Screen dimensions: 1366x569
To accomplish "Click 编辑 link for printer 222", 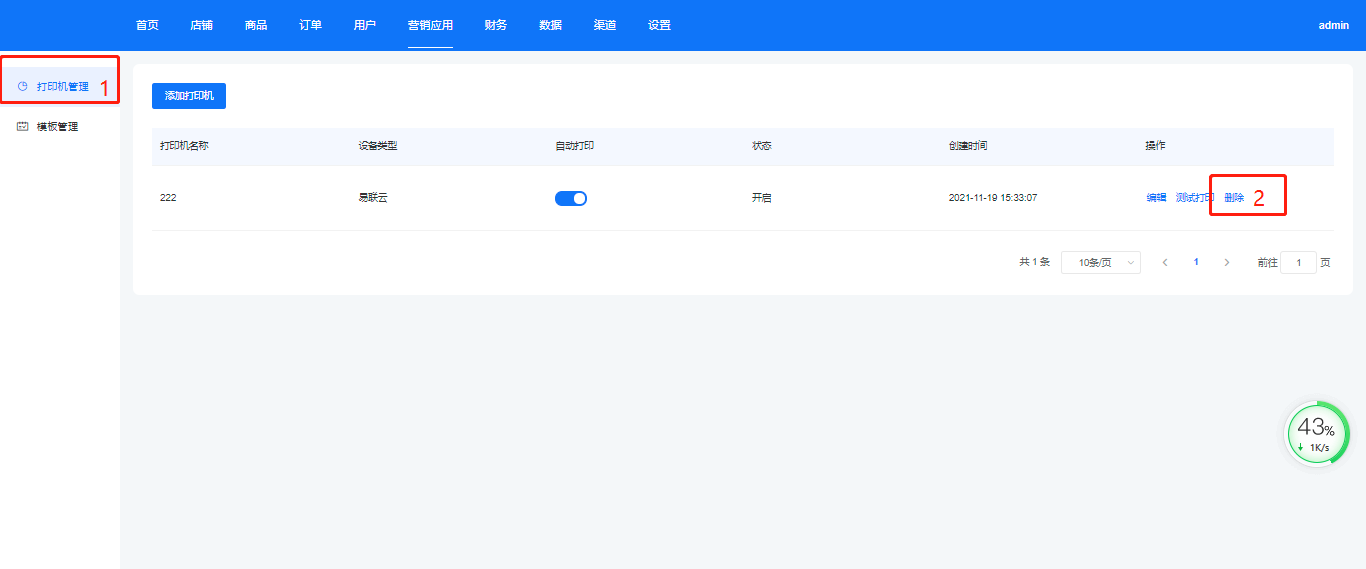I will [x=1156, y=198].
